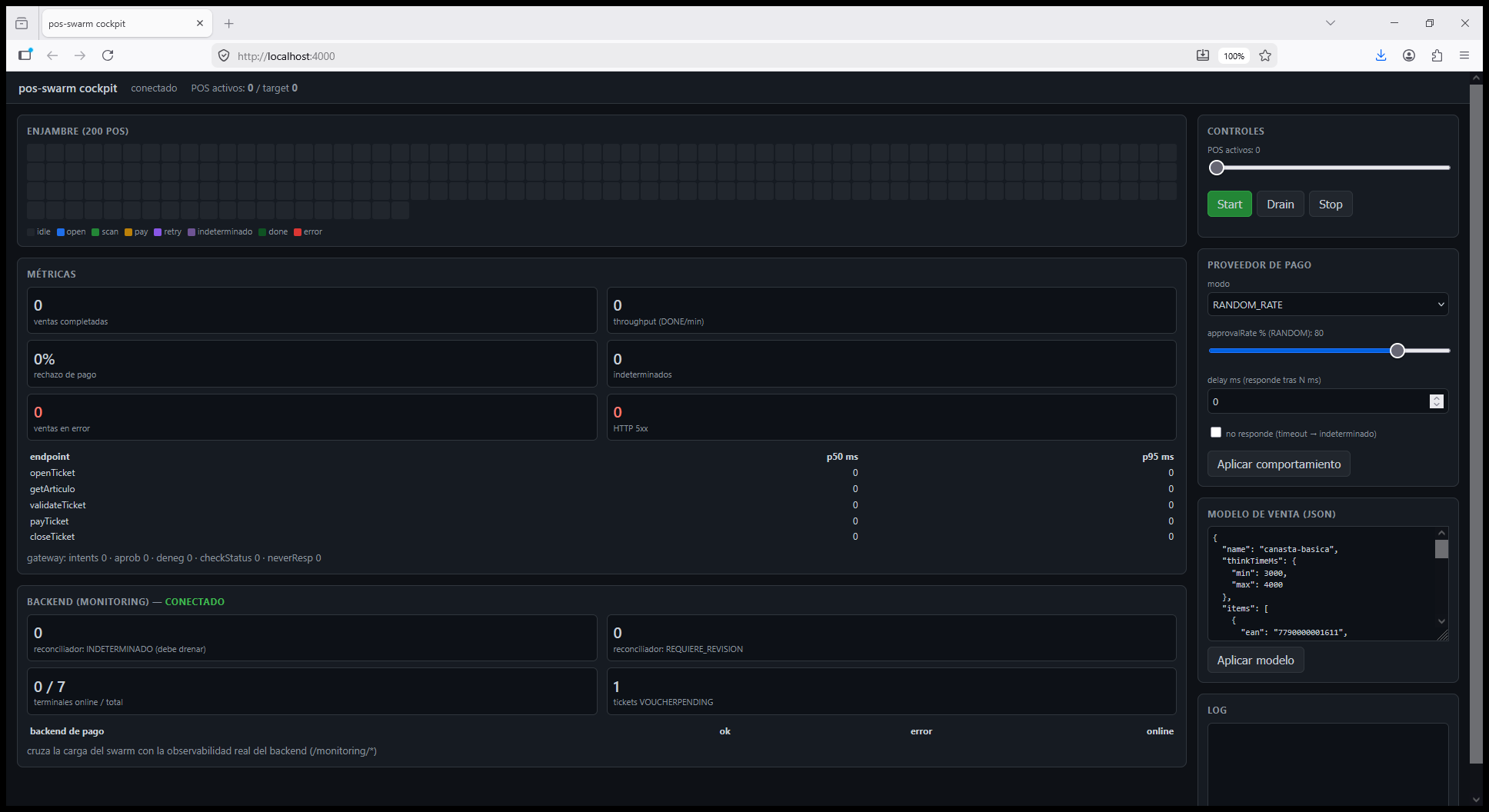1489x812 pixels.
Task: Click the 'ventas completadas' metric card
Action: tap(311, 310)
